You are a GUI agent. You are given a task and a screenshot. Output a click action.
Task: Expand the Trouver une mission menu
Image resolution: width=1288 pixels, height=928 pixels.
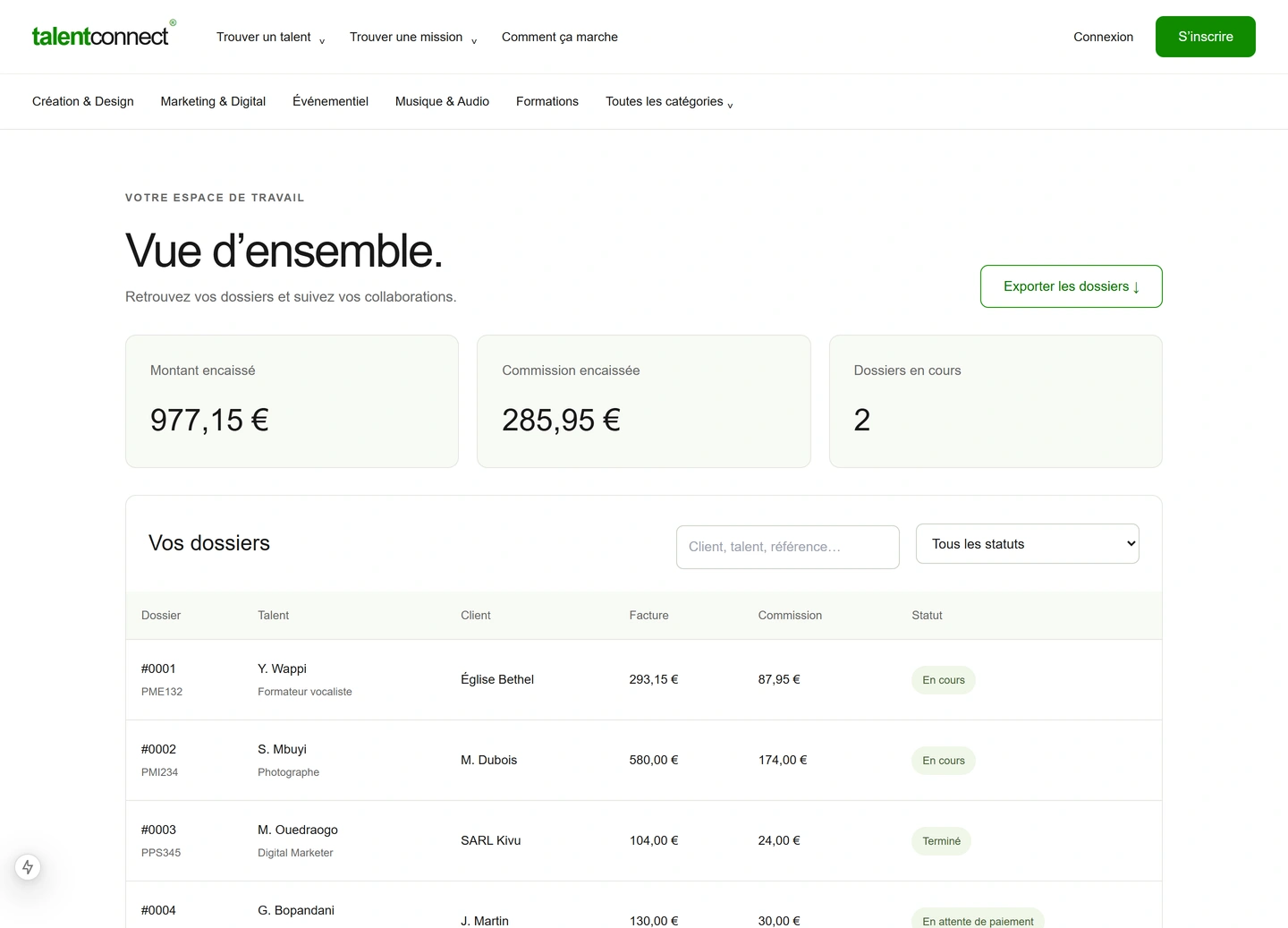click(x=413, y=37)
